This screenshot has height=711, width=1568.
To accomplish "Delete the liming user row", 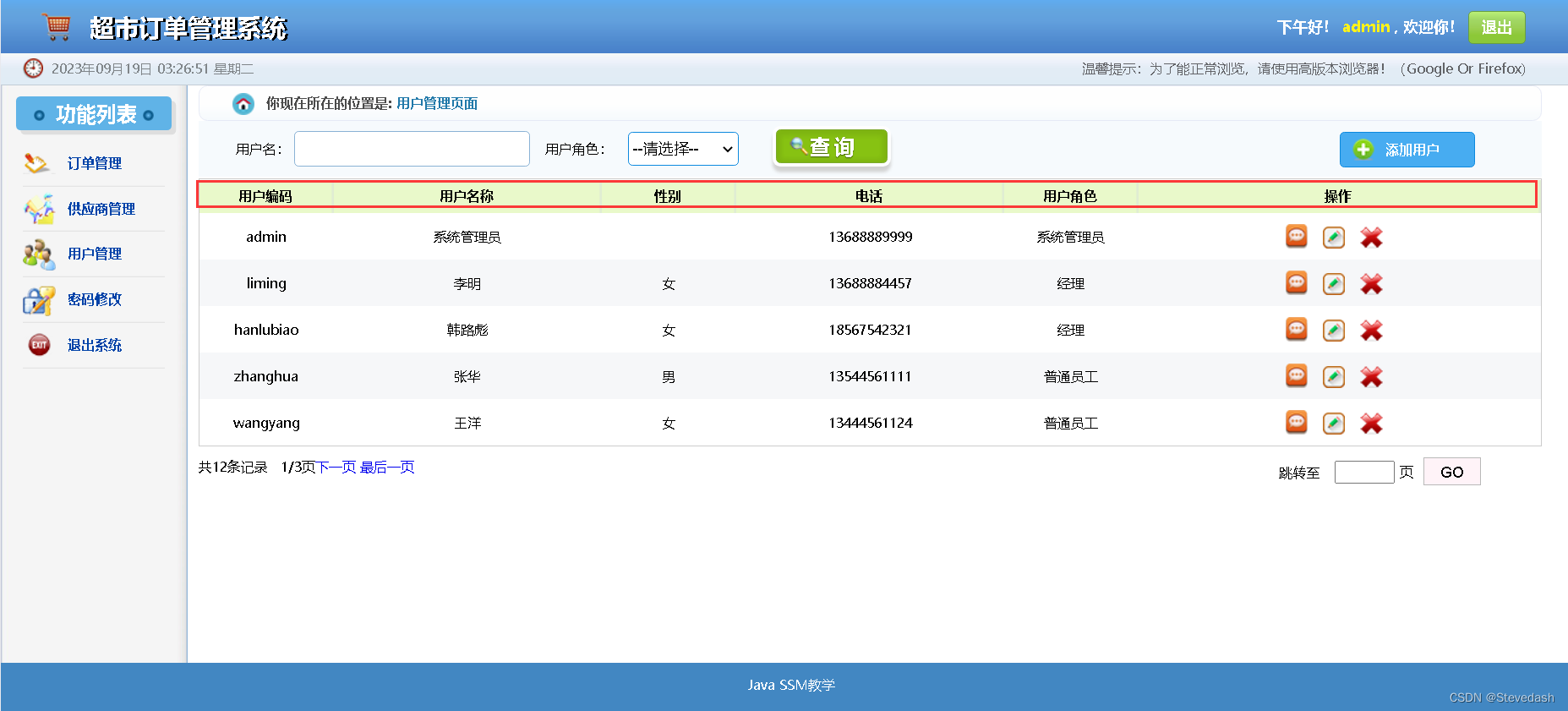I will click(1371, 284).
